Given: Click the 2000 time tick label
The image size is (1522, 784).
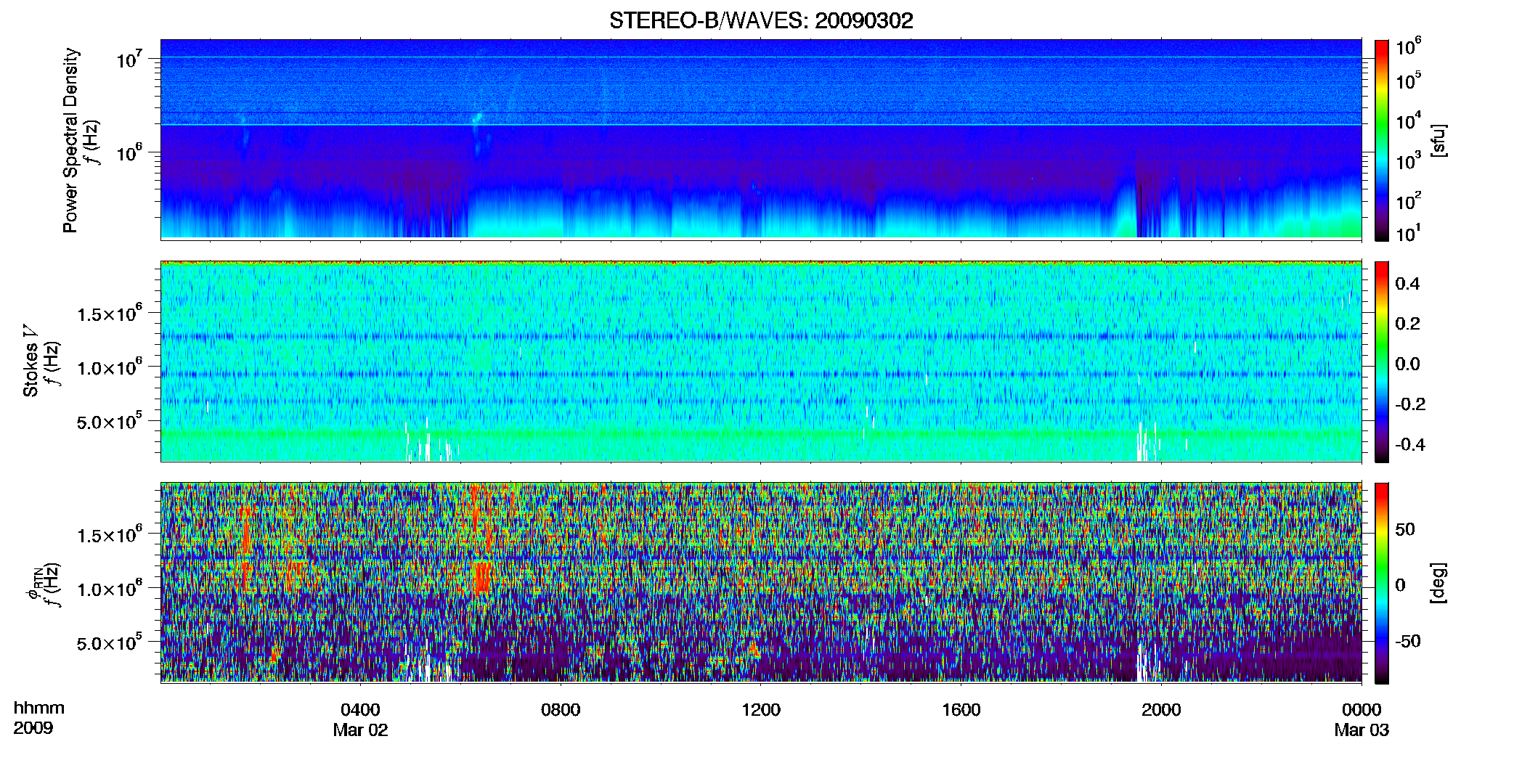Looking at the screenshot, I should point(1161,709).
